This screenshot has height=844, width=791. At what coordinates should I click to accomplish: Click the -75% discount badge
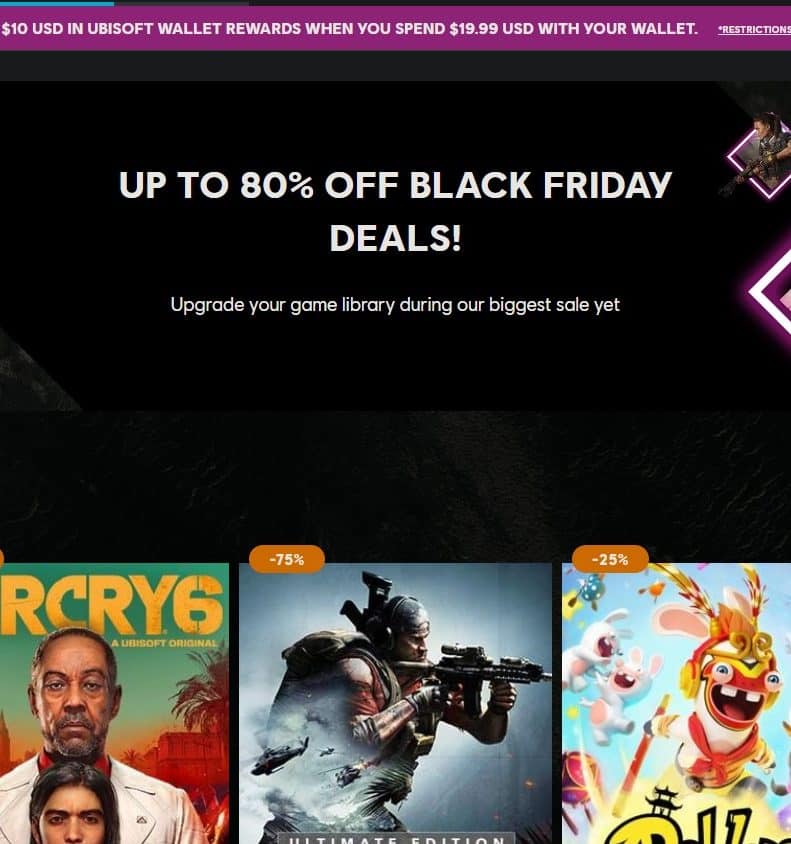[287, 559]
